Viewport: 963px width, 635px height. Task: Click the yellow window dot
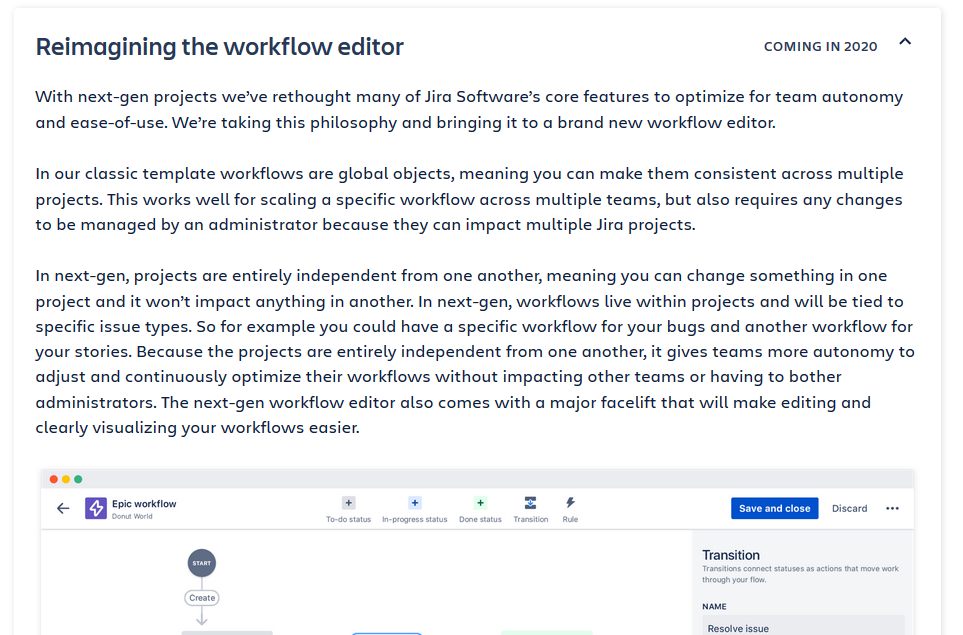[x=66, y=479]
